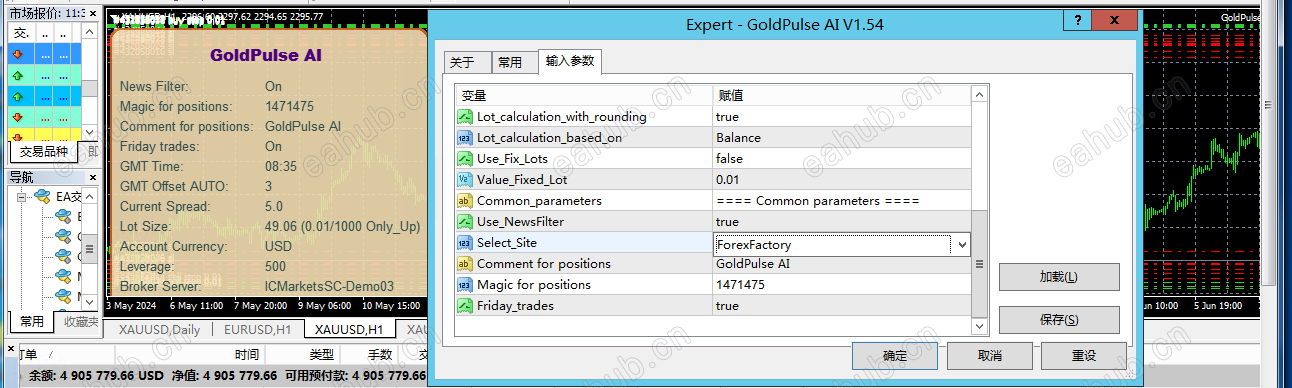This screenshot has height=388, width=1292.
Task: Click the help question mark in dialog title
Action: coord(1076,21)
